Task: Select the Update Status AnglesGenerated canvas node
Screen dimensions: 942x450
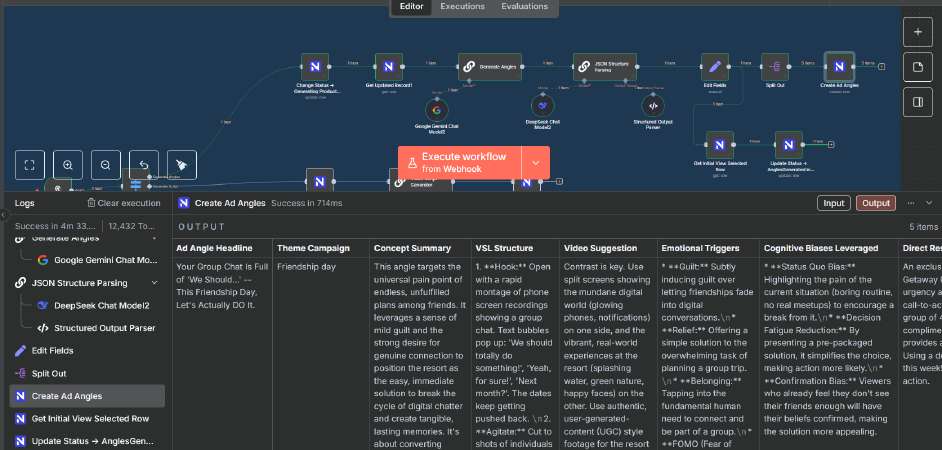Action: (x=789, y=145)
